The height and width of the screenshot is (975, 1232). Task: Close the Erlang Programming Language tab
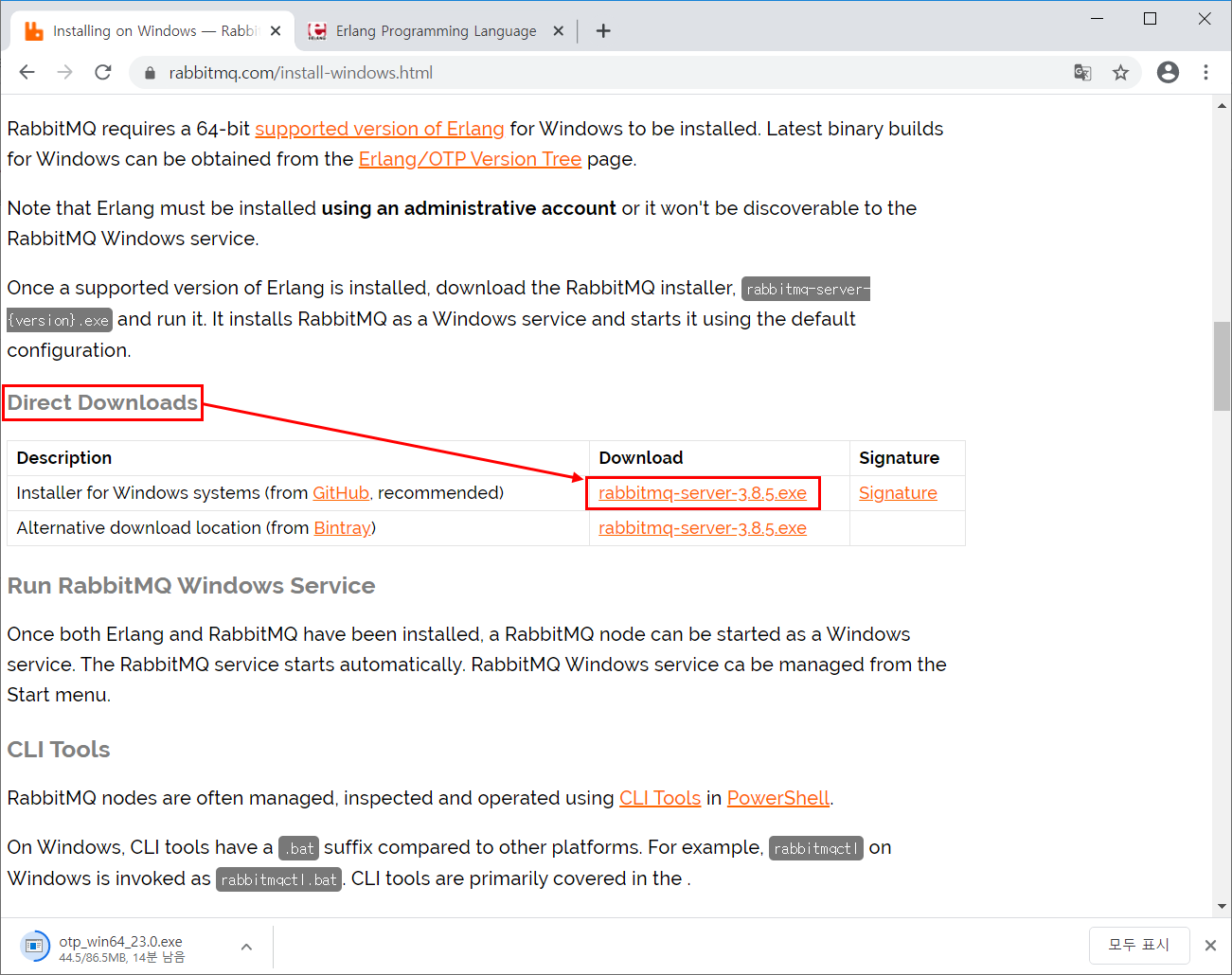click(559, 31)
